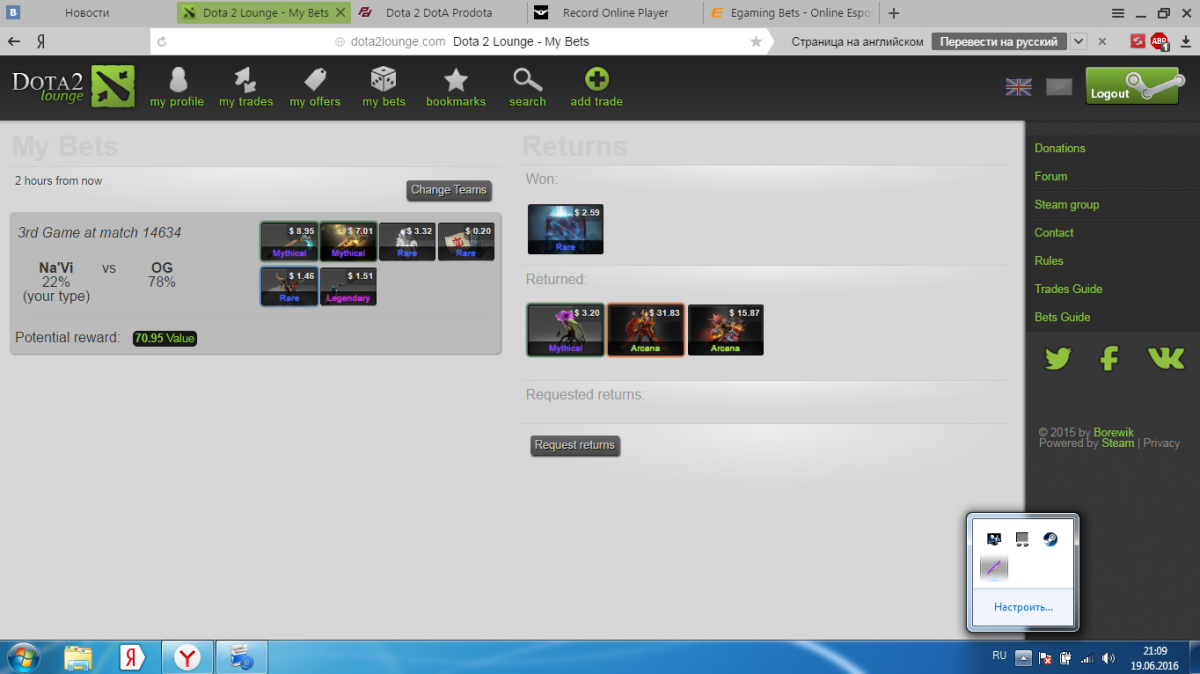
Task: Go to my trades section
Action: (246, 87)
